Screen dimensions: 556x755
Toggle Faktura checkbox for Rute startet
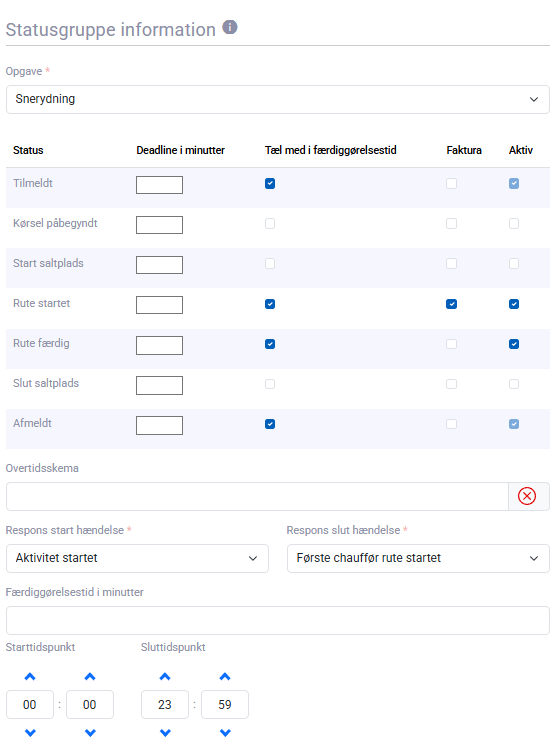pyautogui.click(x=452, y=304)
